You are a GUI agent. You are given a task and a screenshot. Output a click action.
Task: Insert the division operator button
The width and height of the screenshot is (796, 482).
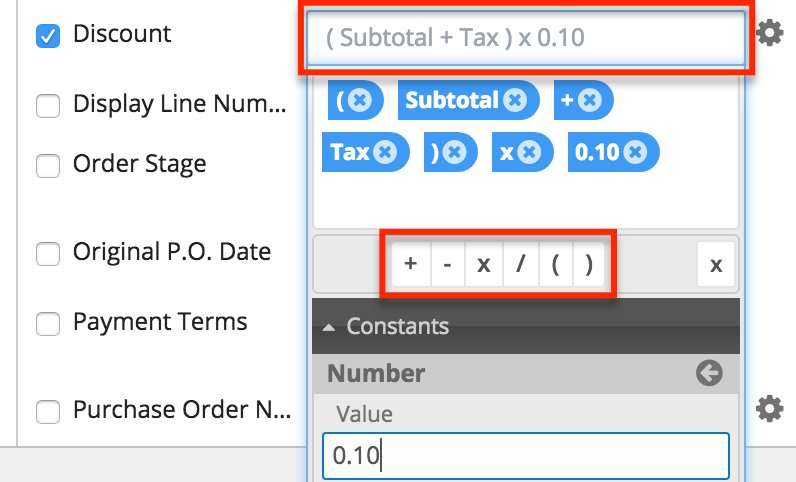(x=519, y=265)
